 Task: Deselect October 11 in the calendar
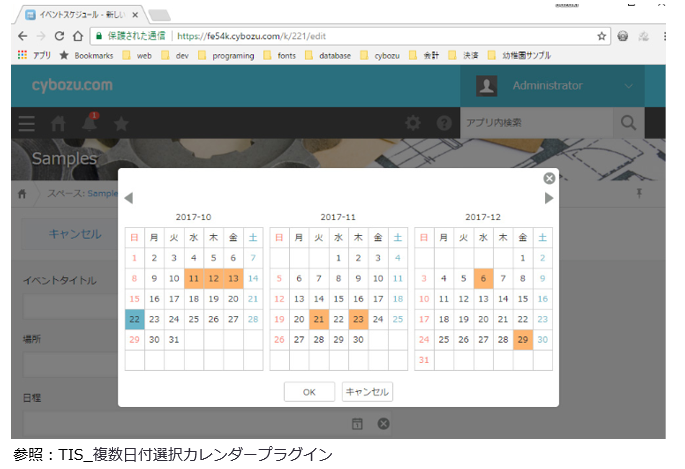[194, 279]
